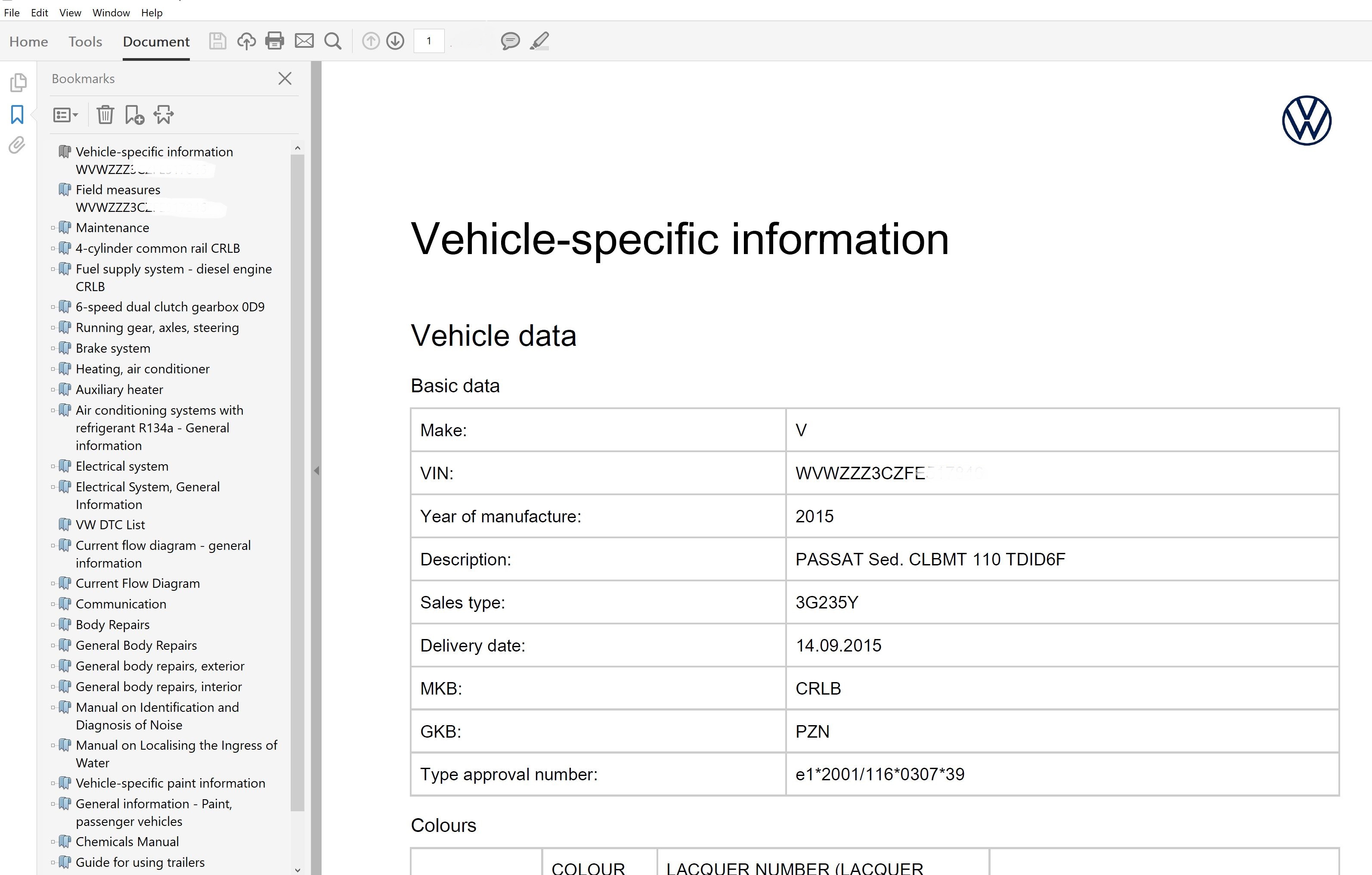Switch to the Tools tab
Viewport: 1372px width, 875px height.
coord(85,42)
